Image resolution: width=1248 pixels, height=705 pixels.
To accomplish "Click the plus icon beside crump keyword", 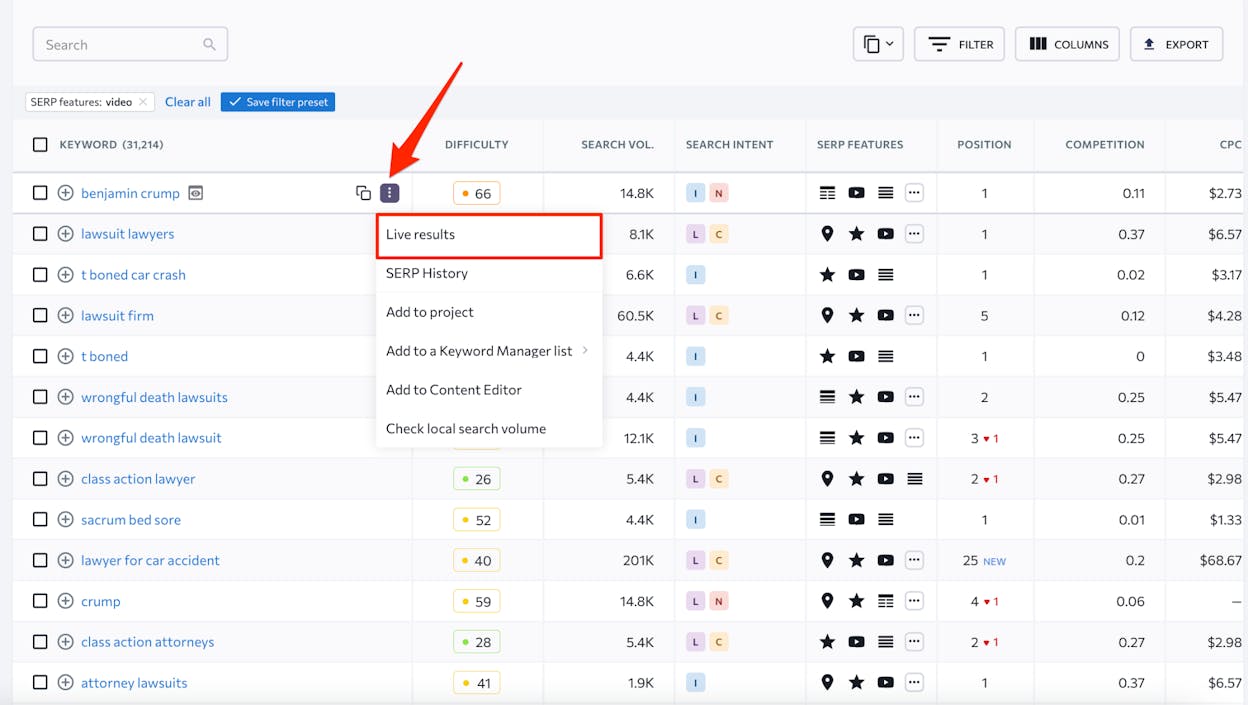I will click(65, 601).
